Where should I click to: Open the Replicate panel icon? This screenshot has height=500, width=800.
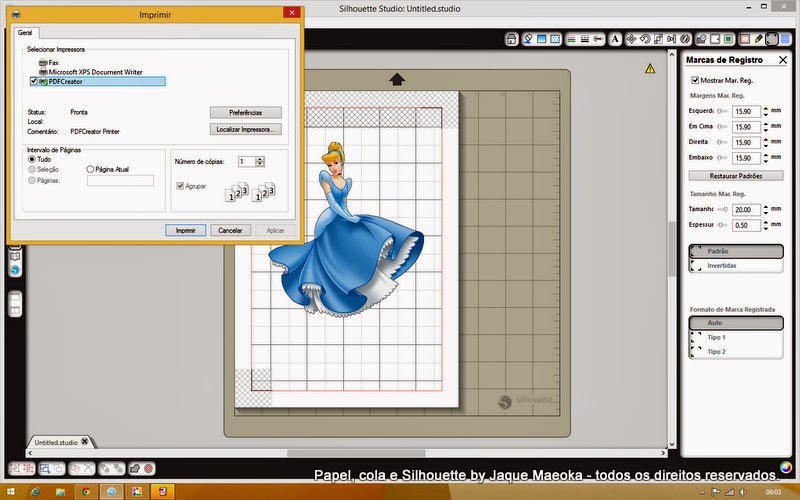685,39
